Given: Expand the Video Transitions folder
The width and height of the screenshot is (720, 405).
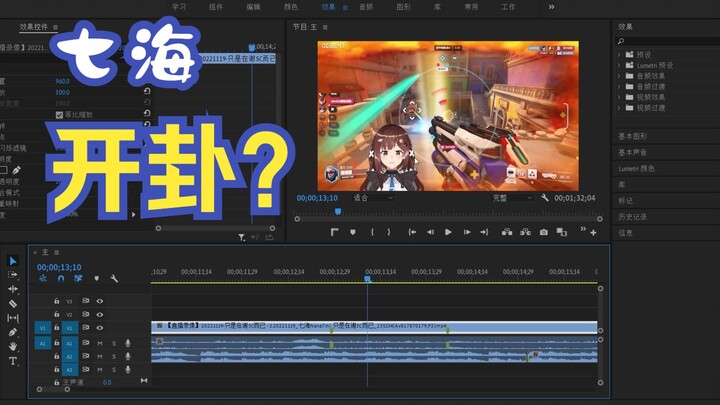Looking at the screenshot, I should [x=619, y=108].
